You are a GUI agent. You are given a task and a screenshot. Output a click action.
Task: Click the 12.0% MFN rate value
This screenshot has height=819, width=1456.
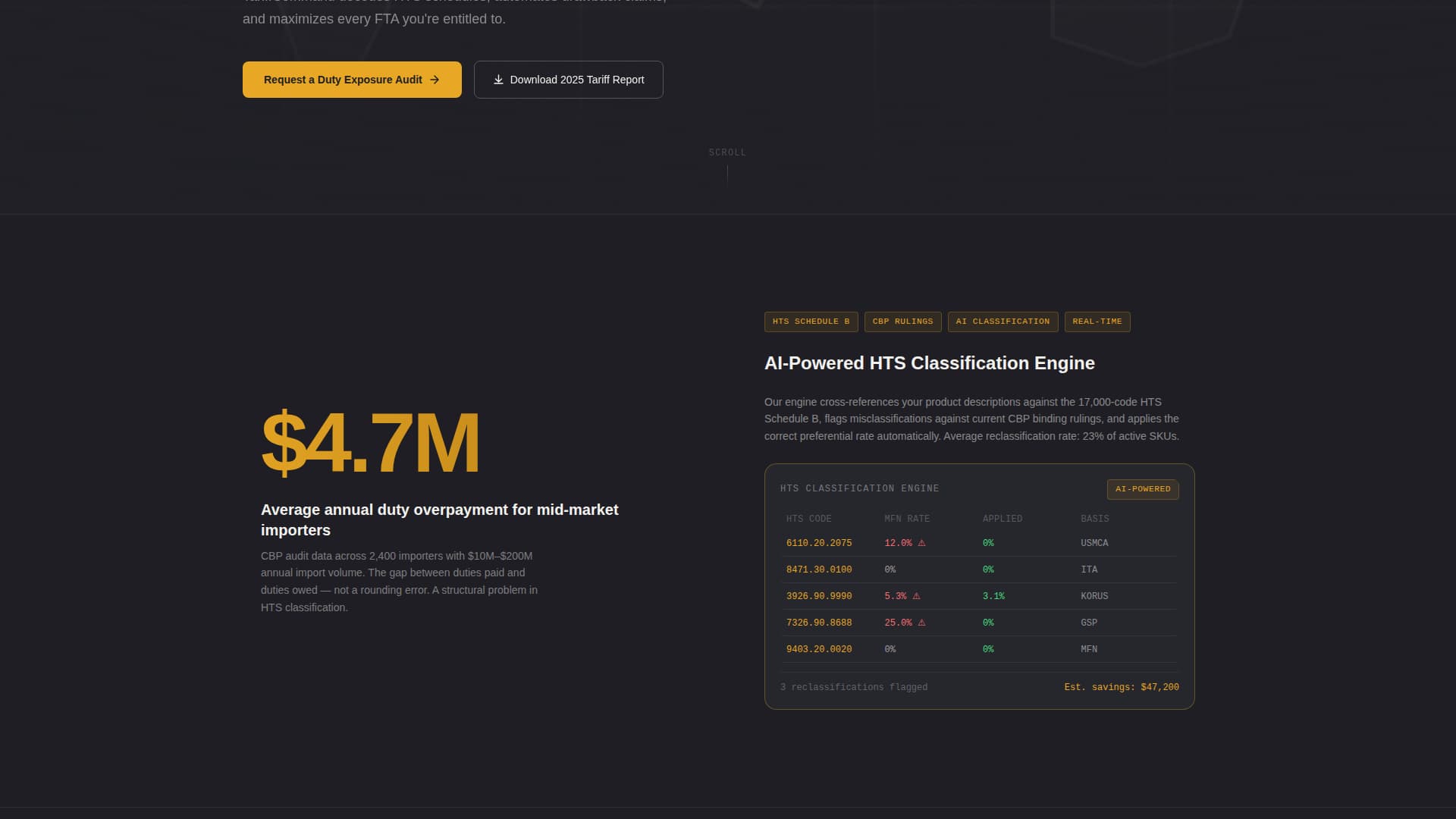tap(898, 543)
